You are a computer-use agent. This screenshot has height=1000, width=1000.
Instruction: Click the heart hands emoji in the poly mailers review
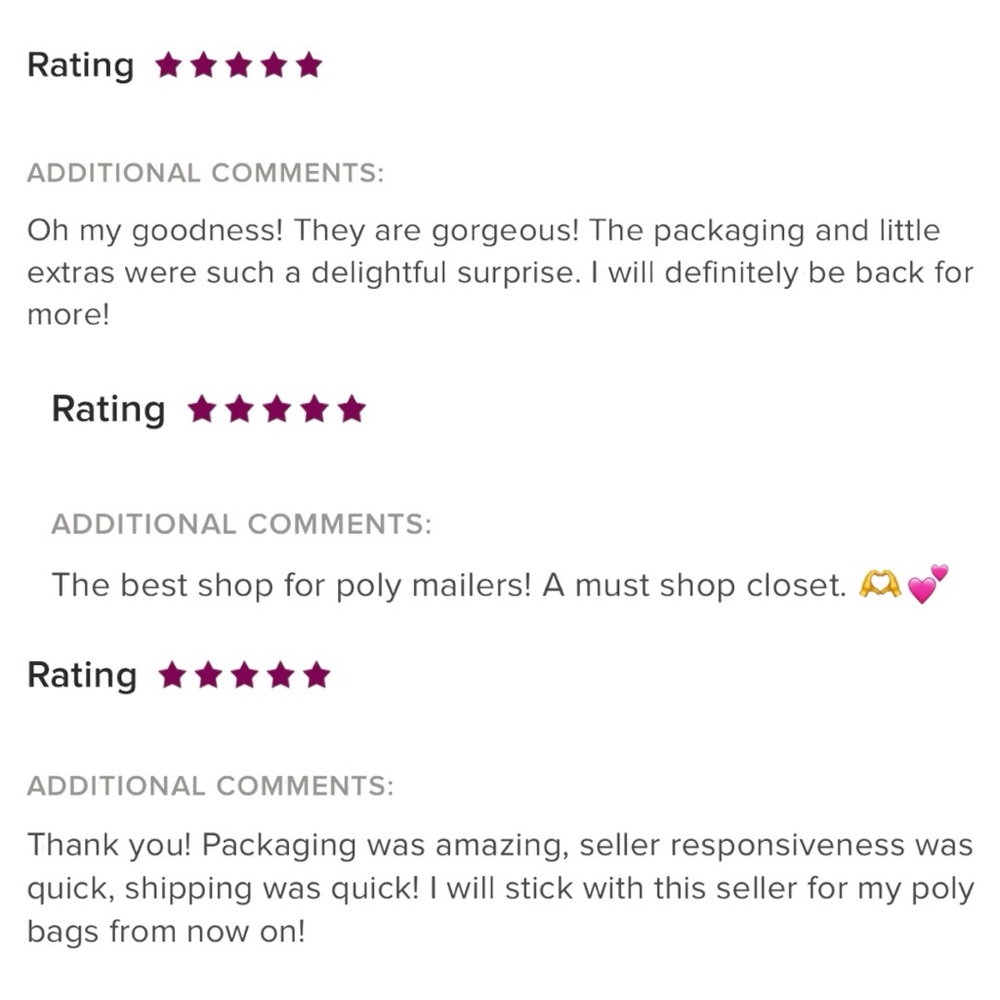tap(880, 585)
